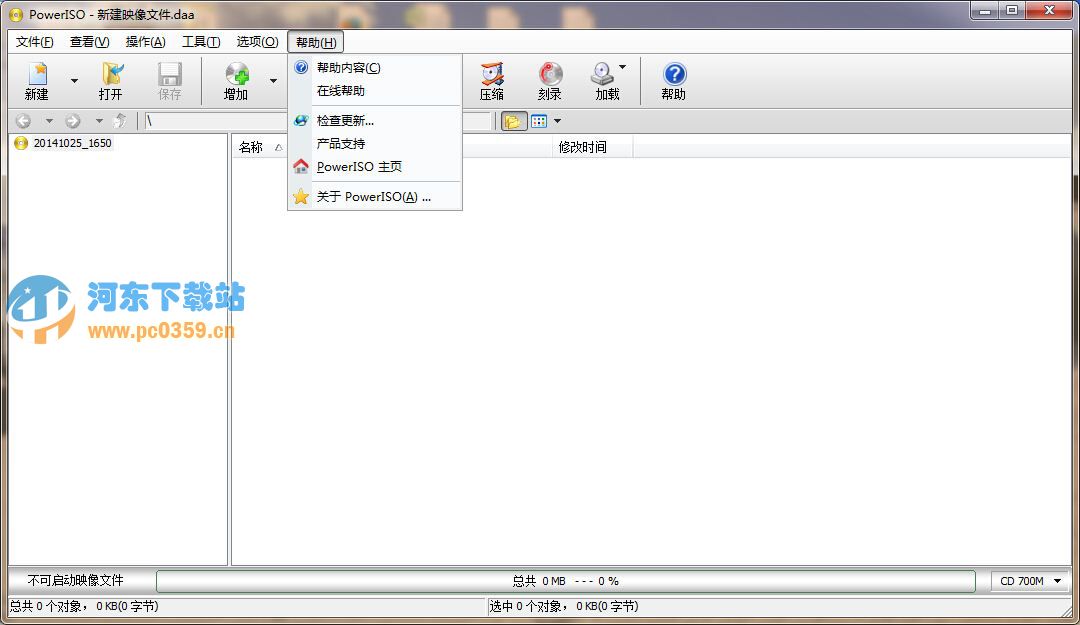Click the 加载 (Mount) drive icon
Viewport: 1080px width, 625px height.
[x=604, y=80]
